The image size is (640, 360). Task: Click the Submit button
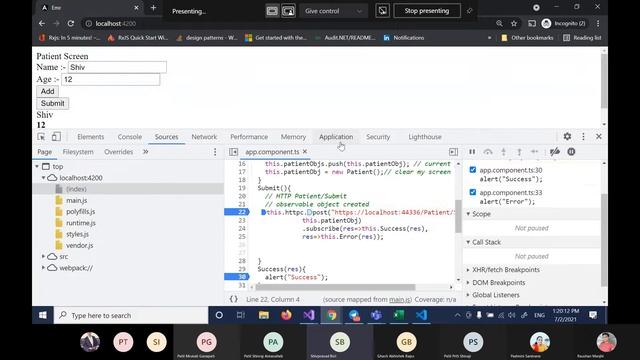click(x=53, y=103)
